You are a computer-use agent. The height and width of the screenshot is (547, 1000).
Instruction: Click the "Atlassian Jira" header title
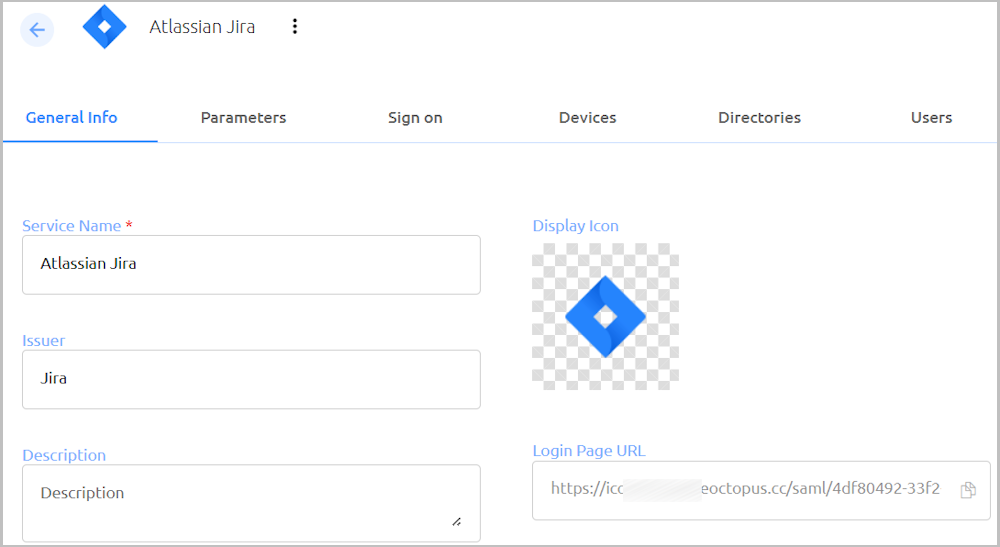202,27
